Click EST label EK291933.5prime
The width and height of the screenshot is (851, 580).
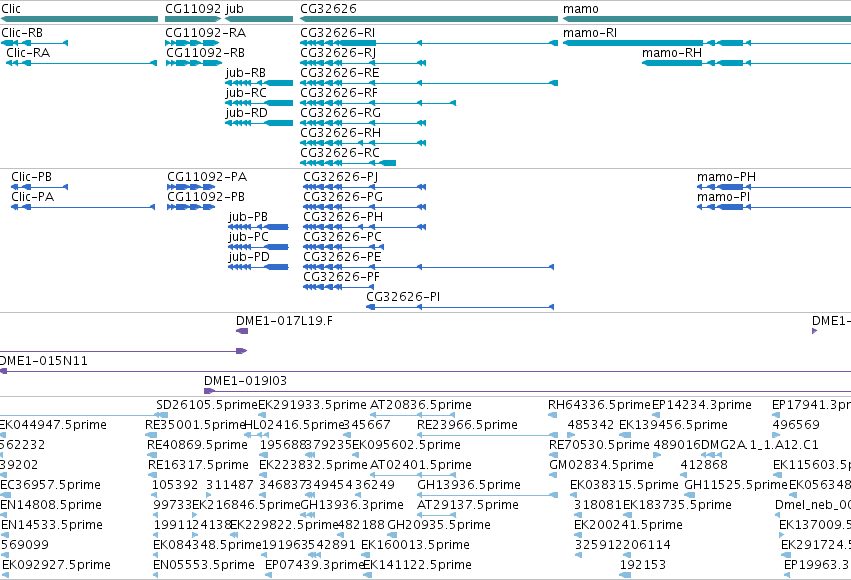tap(313, 405)
